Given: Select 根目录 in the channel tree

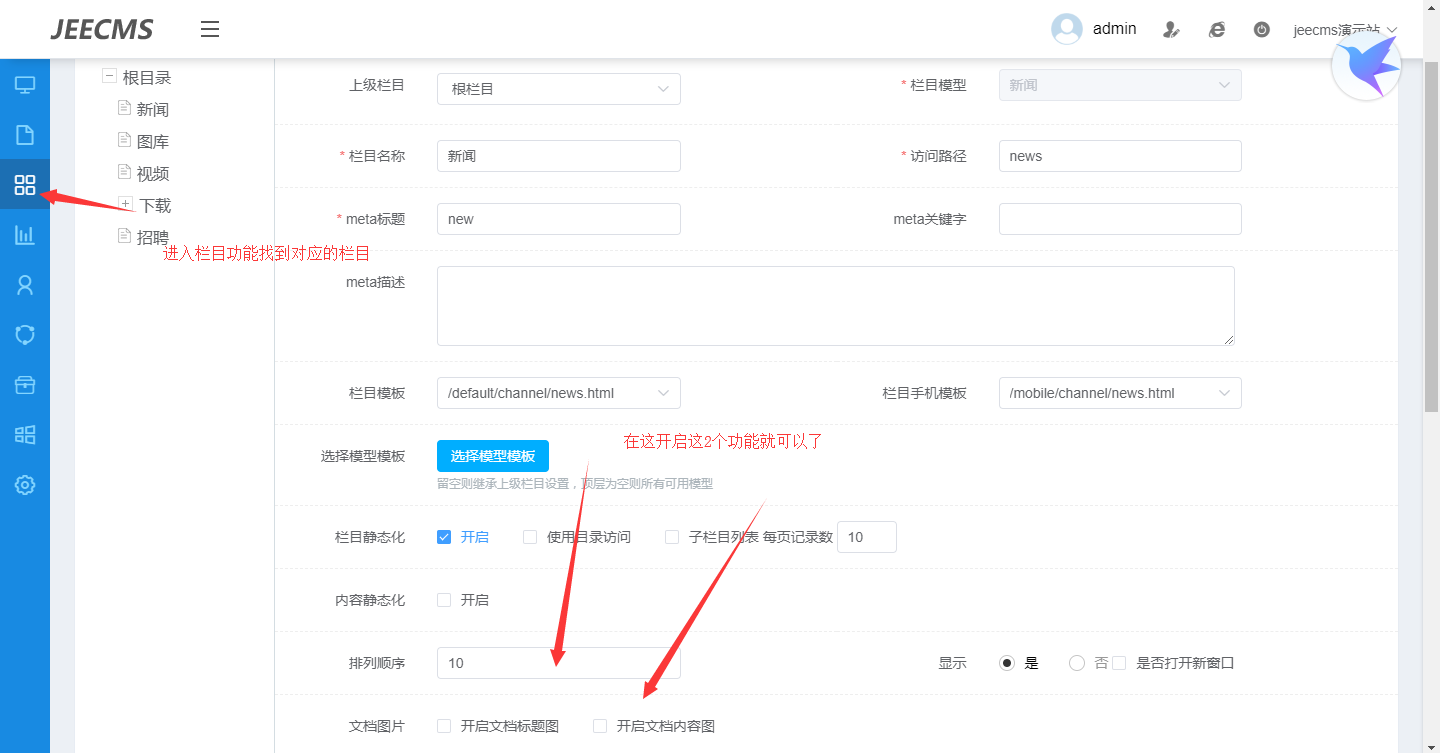Looking at the screenshot, I should (147, 78).
